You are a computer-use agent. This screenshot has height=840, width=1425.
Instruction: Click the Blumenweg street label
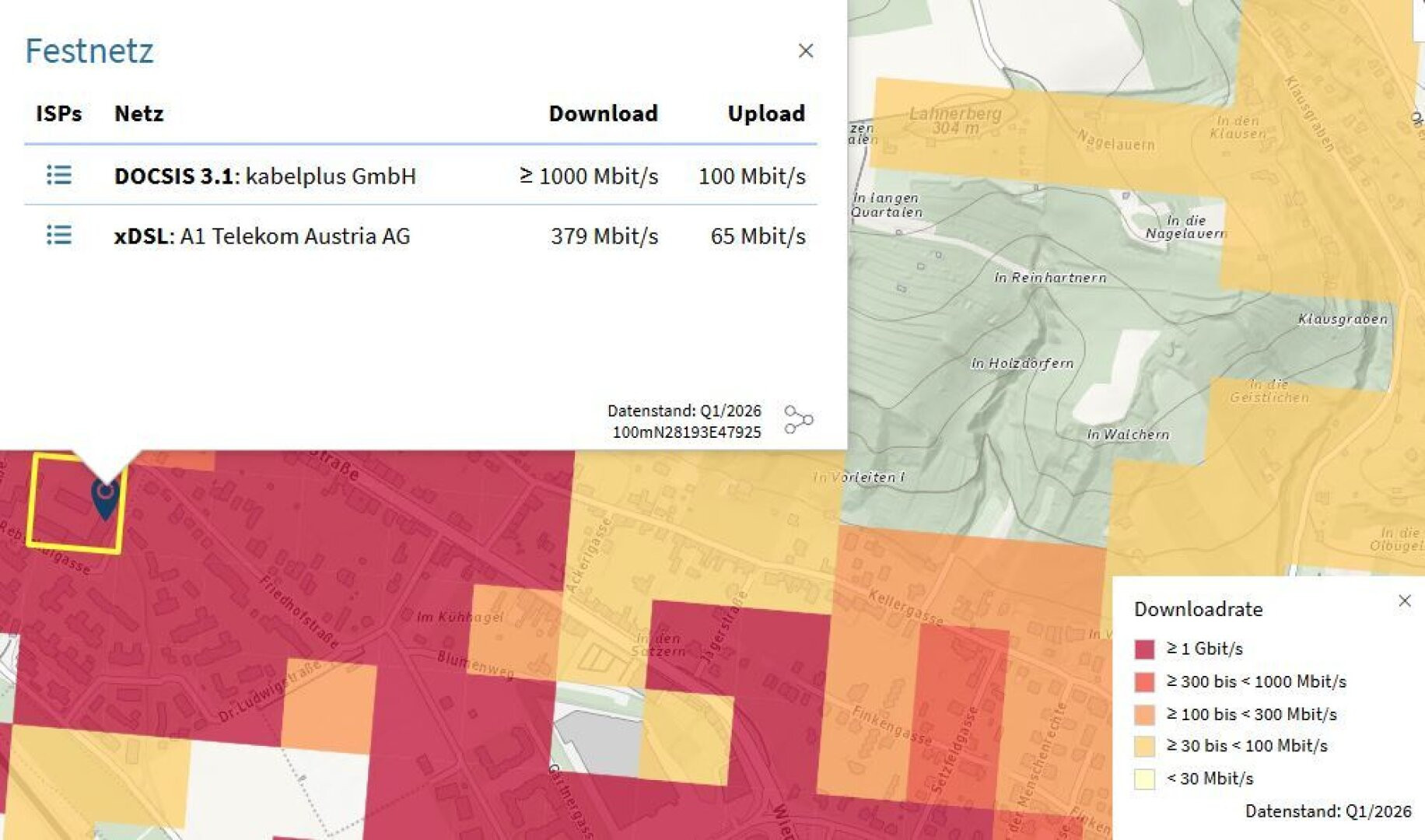[x=475, y=665]
